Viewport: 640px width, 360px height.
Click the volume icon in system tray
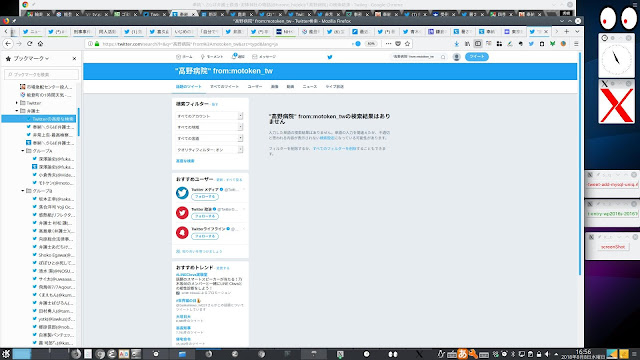(547, 354)
